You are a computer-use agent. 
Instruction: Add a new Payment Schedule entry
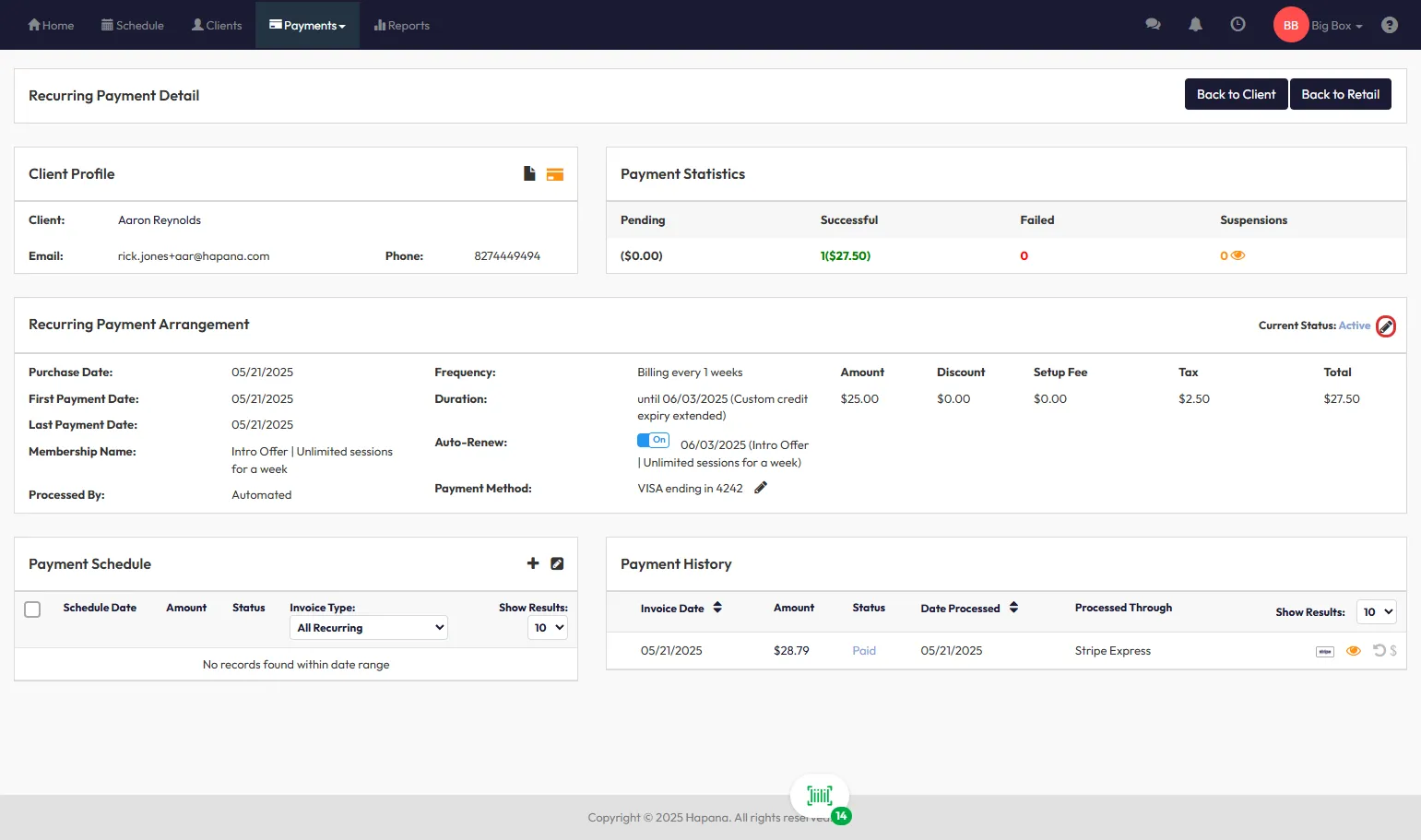(x=533, y=563)
